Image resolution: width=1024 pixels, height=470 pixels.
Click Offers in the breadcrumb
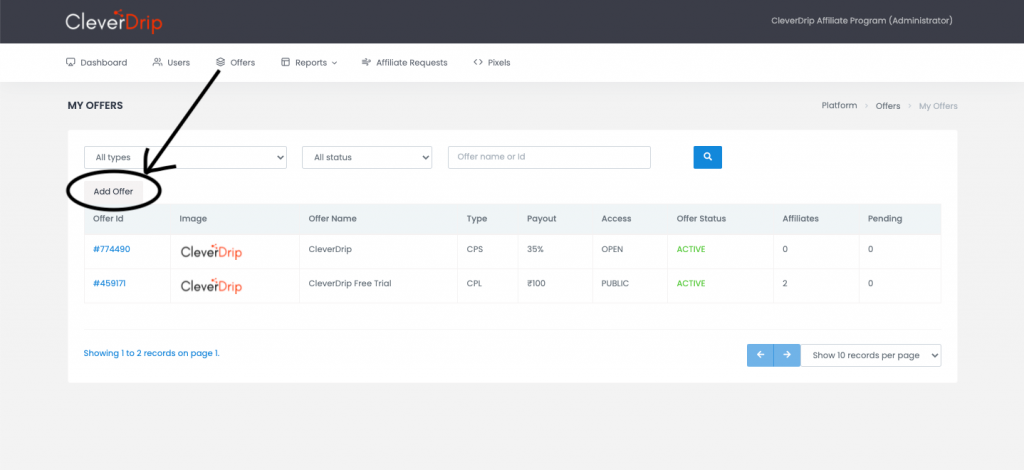(x=888, y=106)
